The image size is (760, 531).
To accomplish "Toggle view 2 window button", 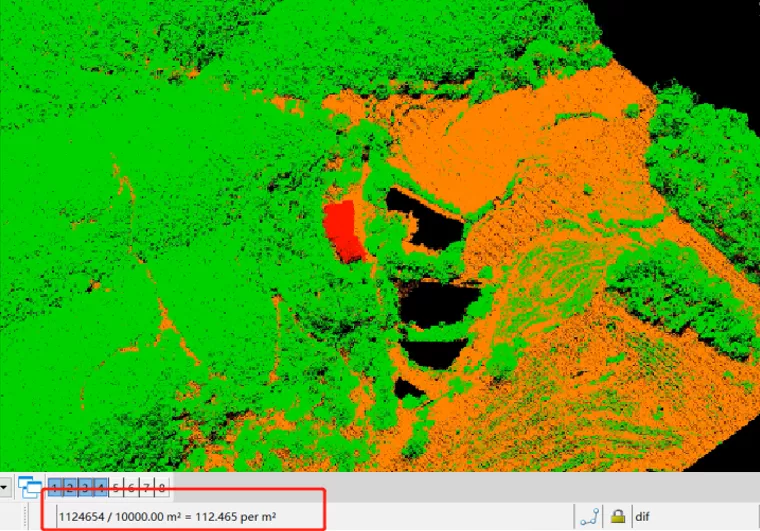I will click(x=70, y=487).
